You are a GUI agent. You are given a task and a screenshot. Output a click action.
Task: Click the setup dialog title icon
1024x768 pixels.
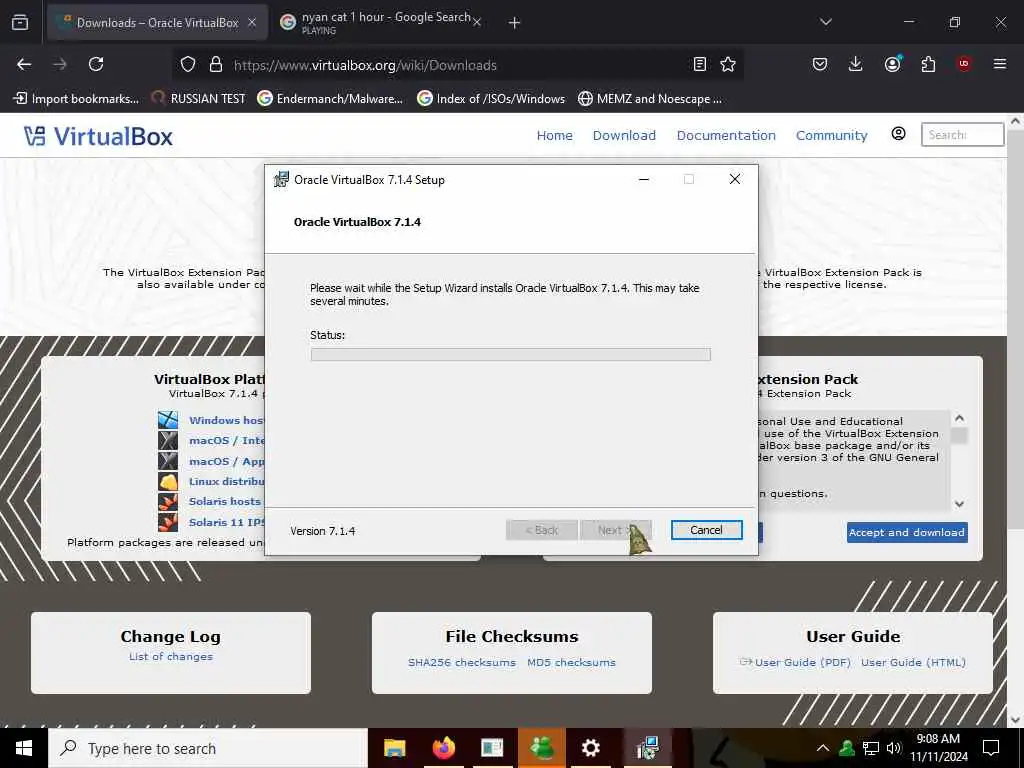click(x=281, y=179)
